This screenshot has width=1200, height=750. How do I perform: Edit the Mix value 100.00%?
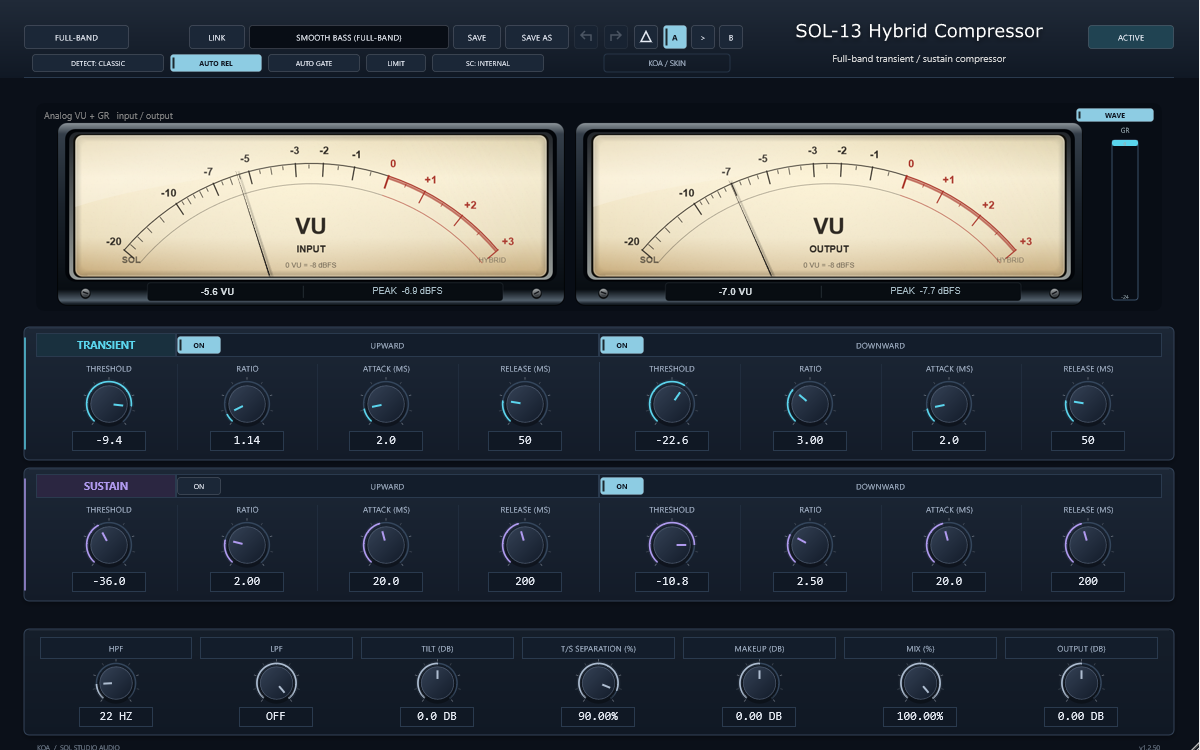920,716
